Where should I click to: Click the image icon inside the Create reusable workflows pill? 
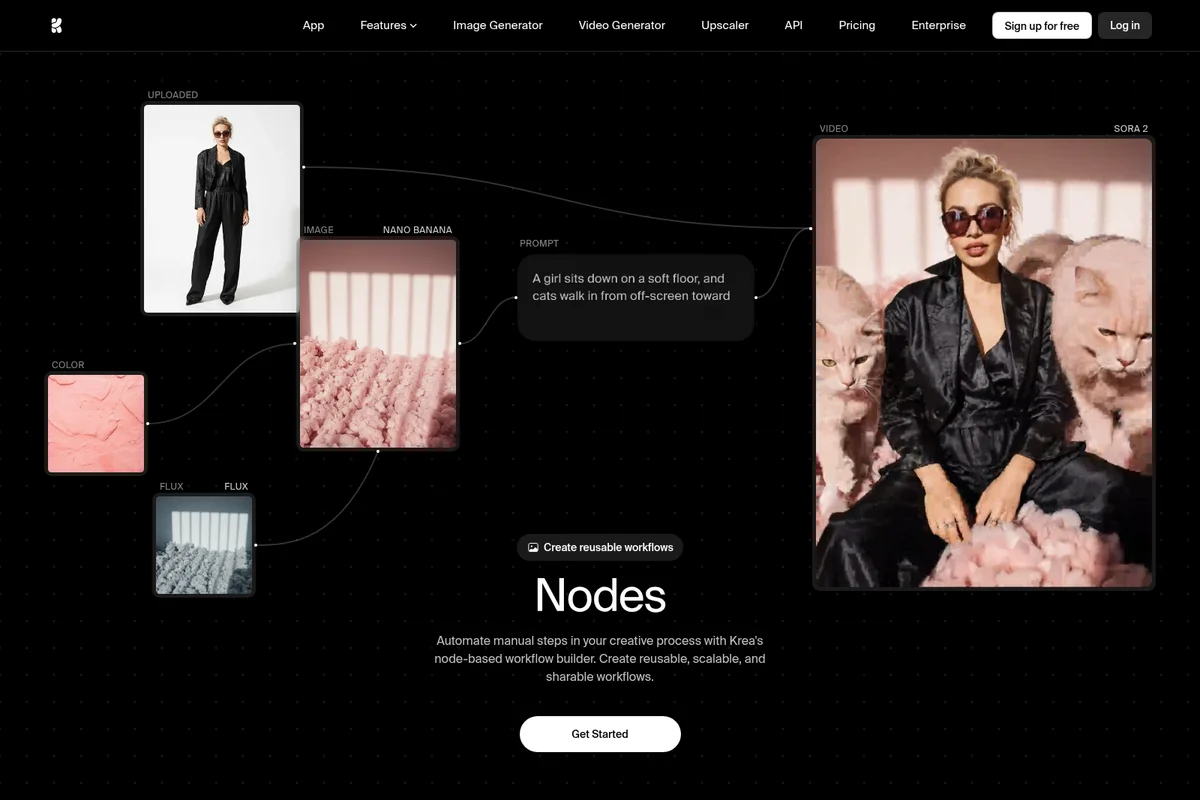click(x=532, y=547)
